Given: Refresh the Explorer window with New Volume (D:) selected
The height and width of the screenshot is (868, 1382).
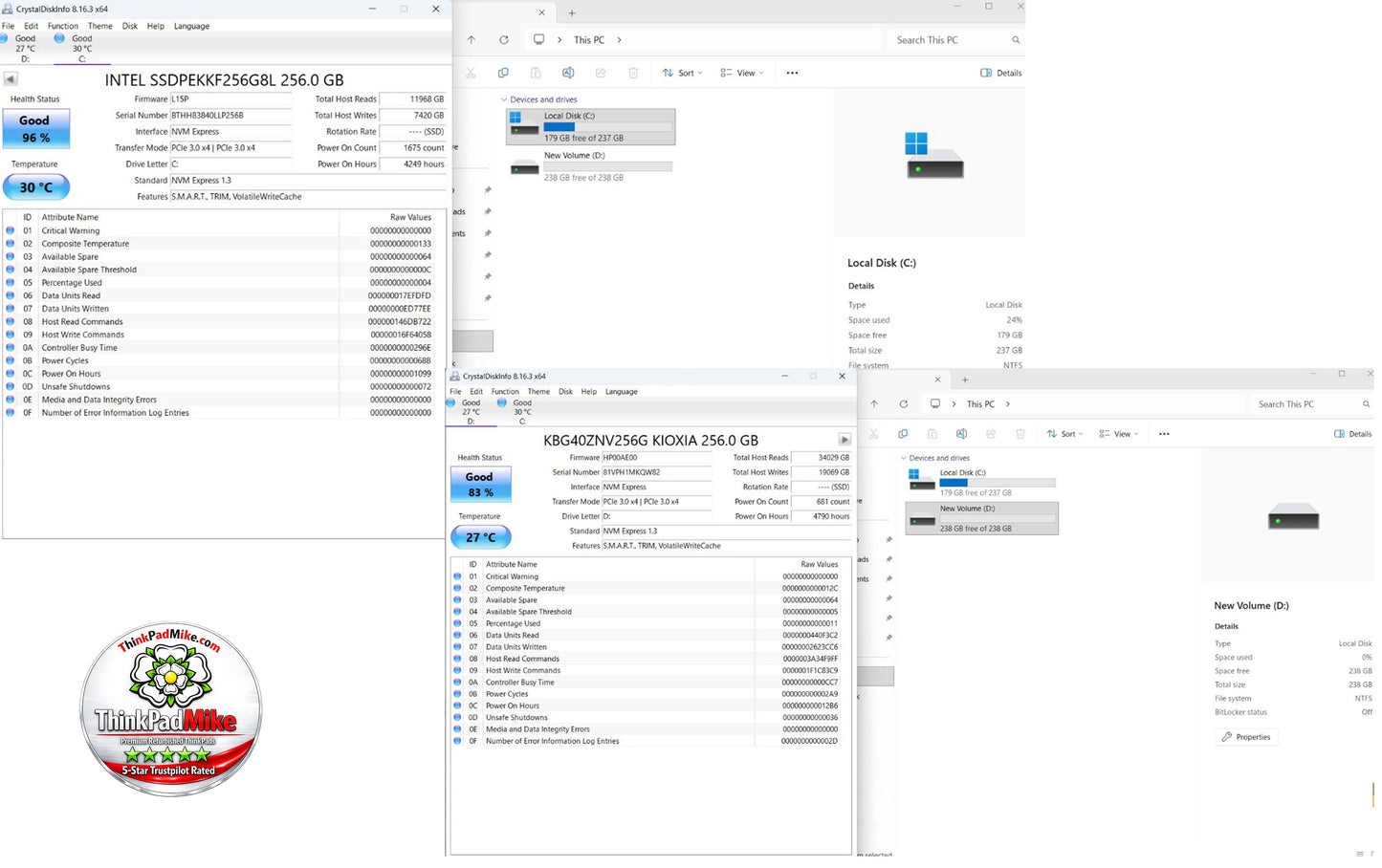Looking at the screenshot, I should [x=904, y=404].
